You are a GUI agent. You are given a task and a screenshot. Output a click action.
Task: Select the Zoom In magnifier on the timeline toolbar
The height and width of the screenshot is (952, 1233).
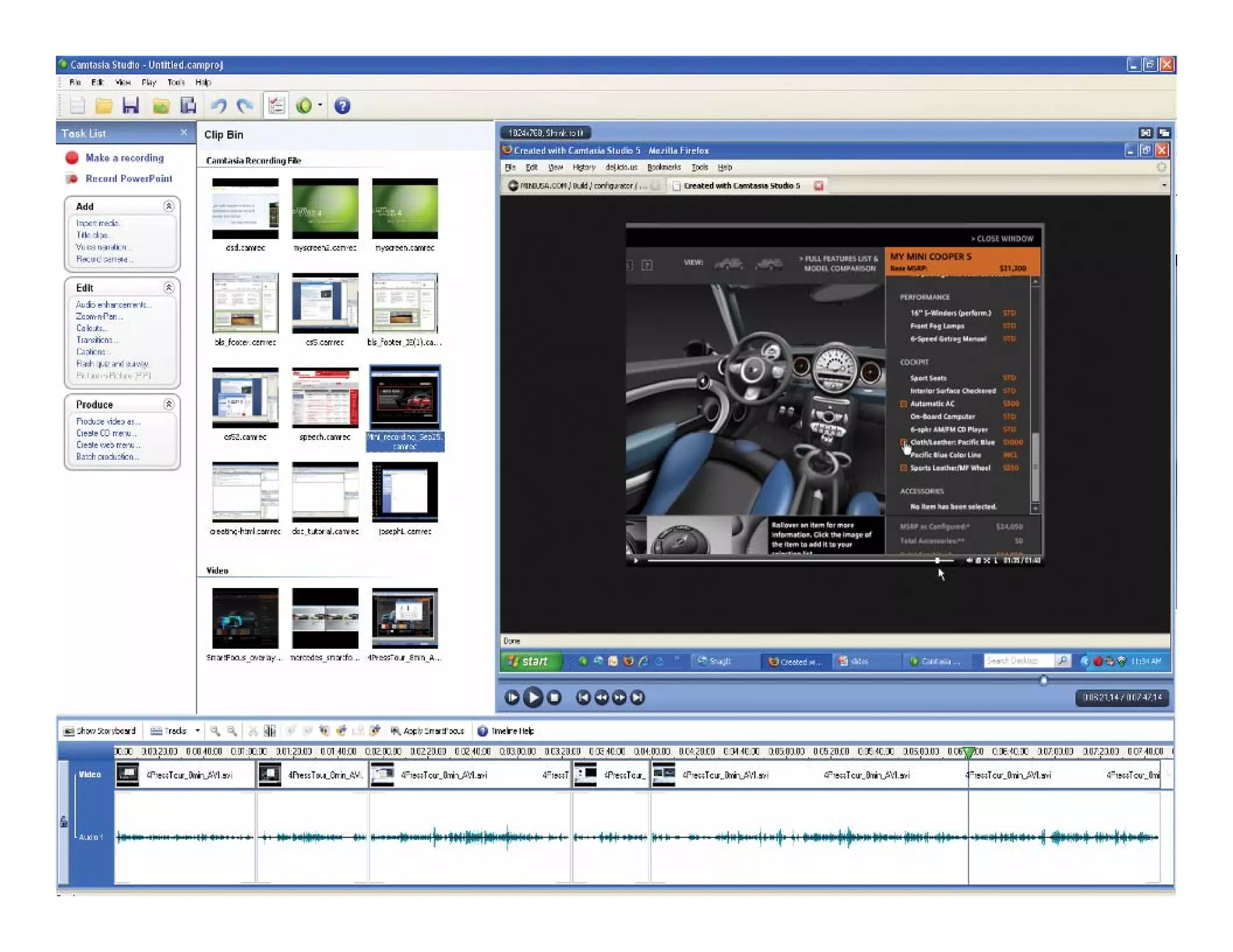point(216,731)
